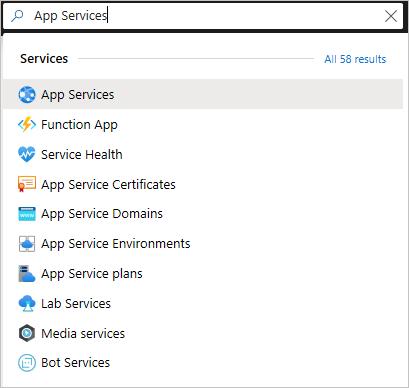This screenshot has height=388, width=409.
Task: Clear the search box with X
Action: tap(391, 16)
